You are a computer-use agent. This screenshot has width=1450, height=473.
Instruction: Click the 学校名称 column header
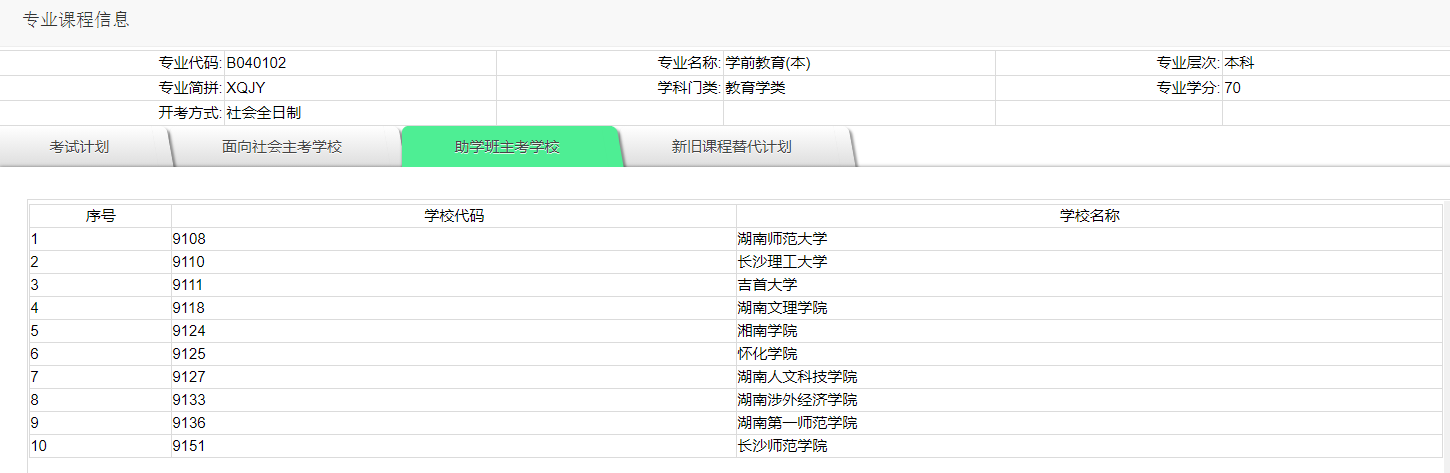[x=1089, y=216]
